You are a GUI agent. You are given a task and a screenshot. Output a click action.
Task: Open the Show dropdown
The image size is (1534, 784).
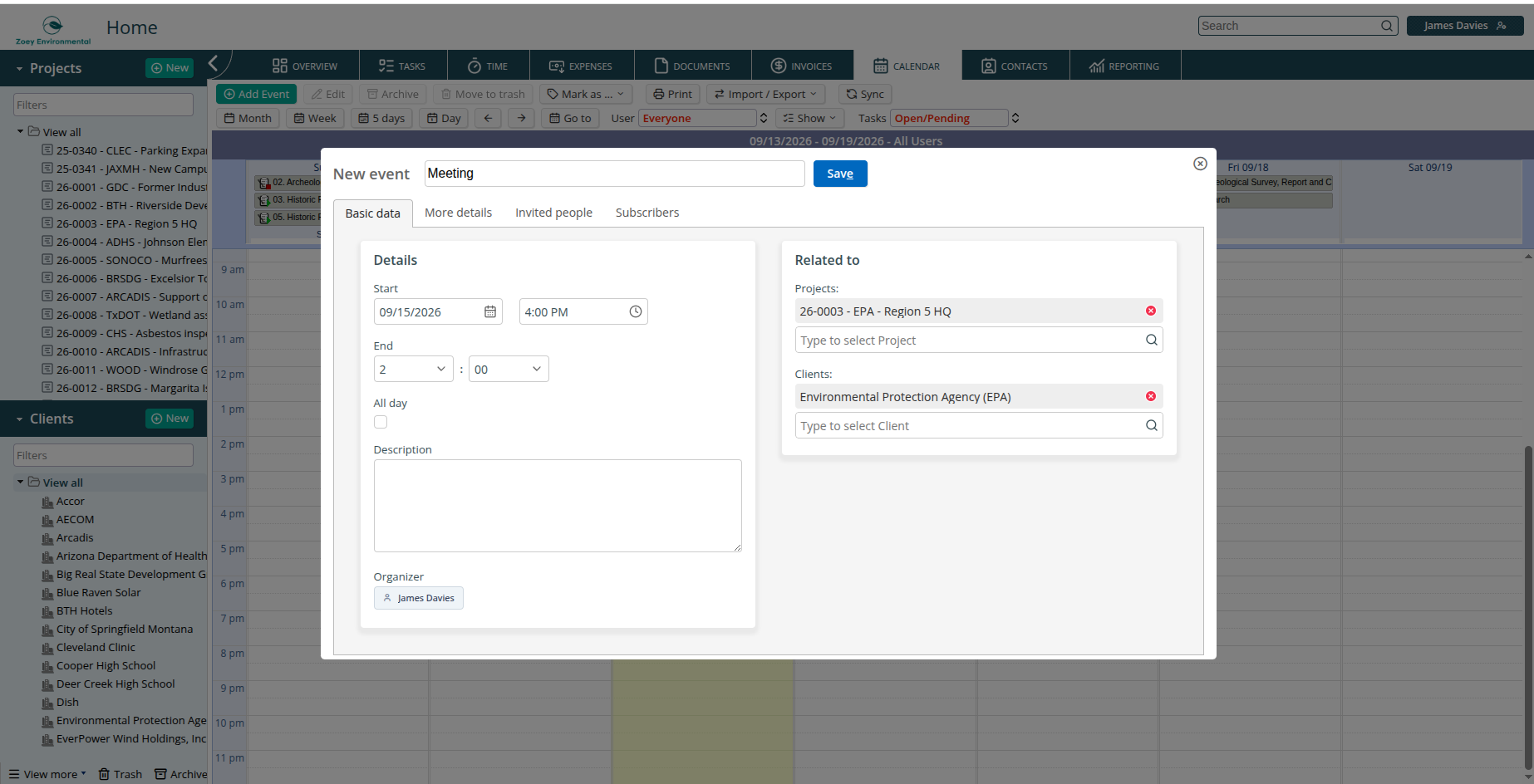(x=810, y=118)
